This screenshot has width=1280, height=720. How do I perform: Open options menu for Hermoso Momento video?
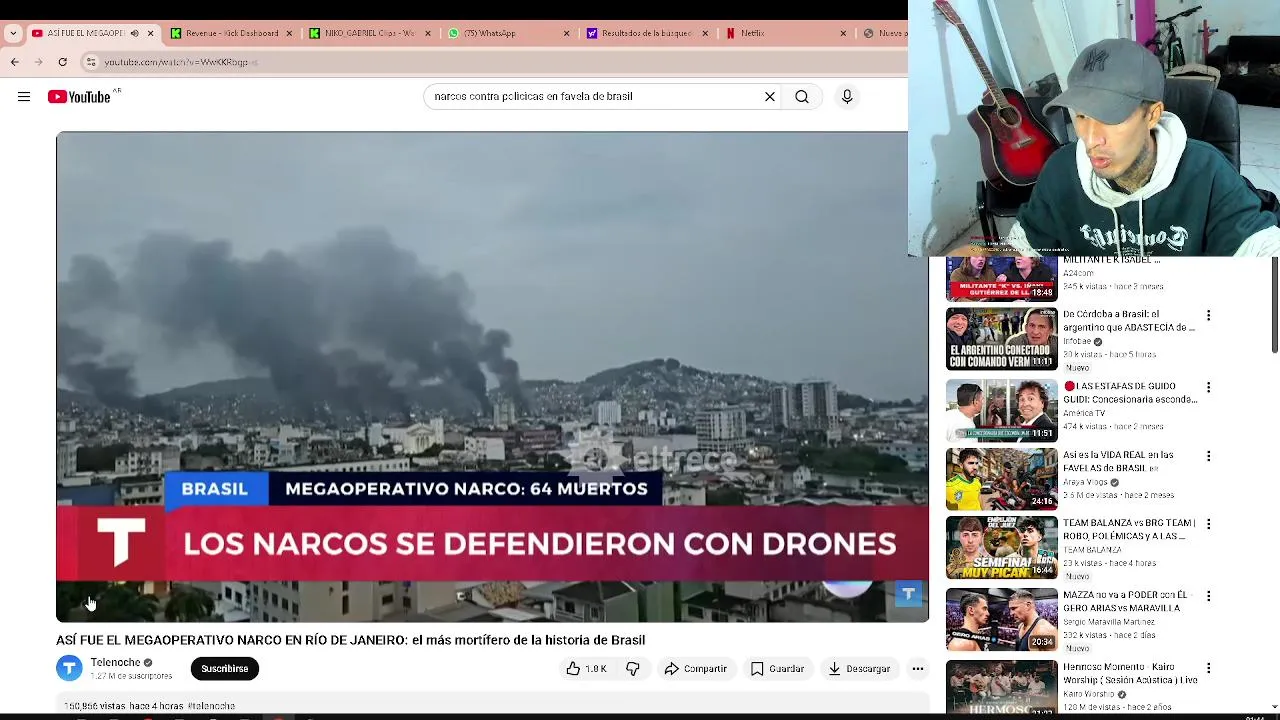point(1208,668)
